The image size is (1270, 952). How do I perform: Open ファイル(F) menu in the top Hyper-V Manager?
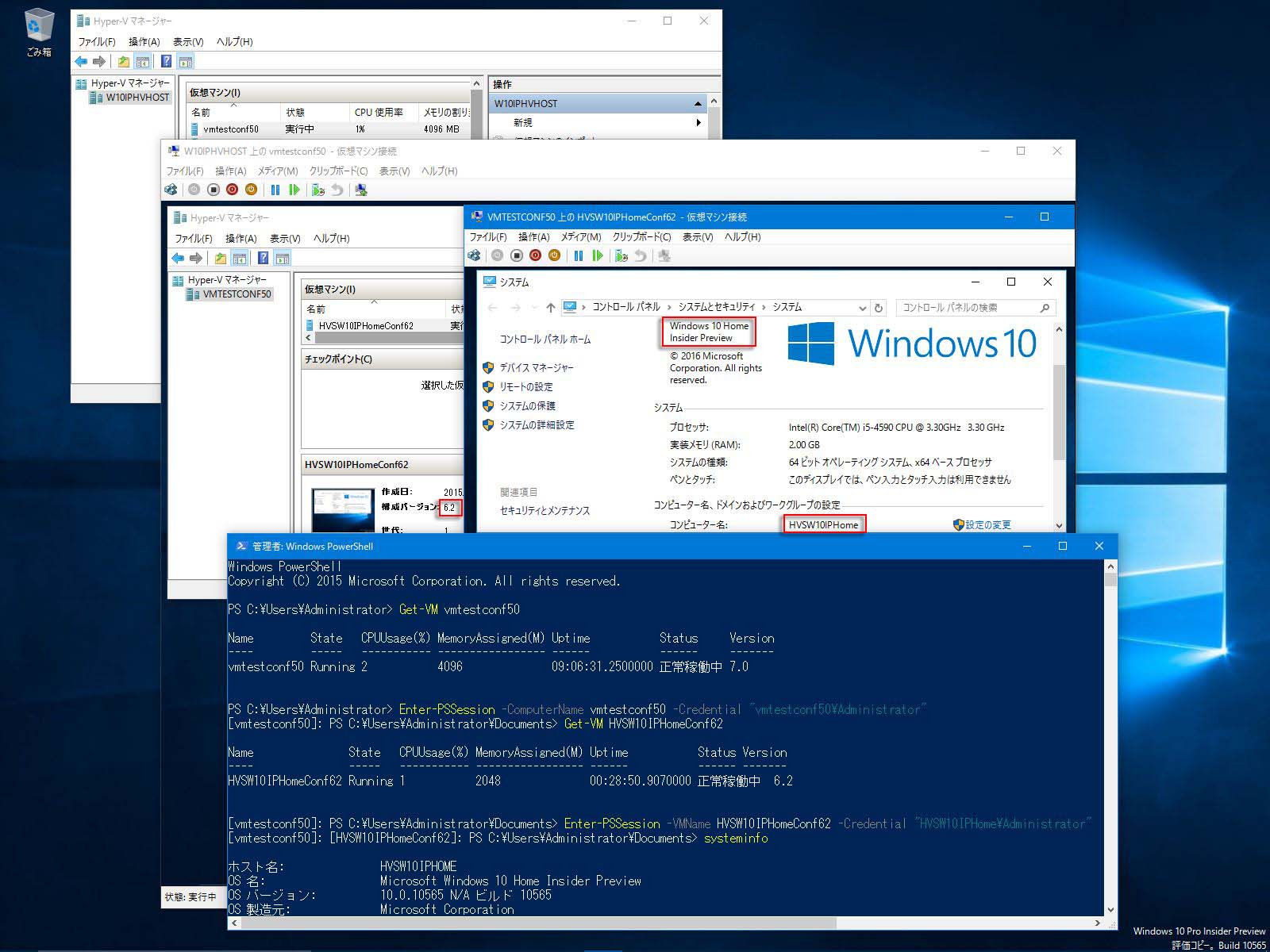[97, 42]
